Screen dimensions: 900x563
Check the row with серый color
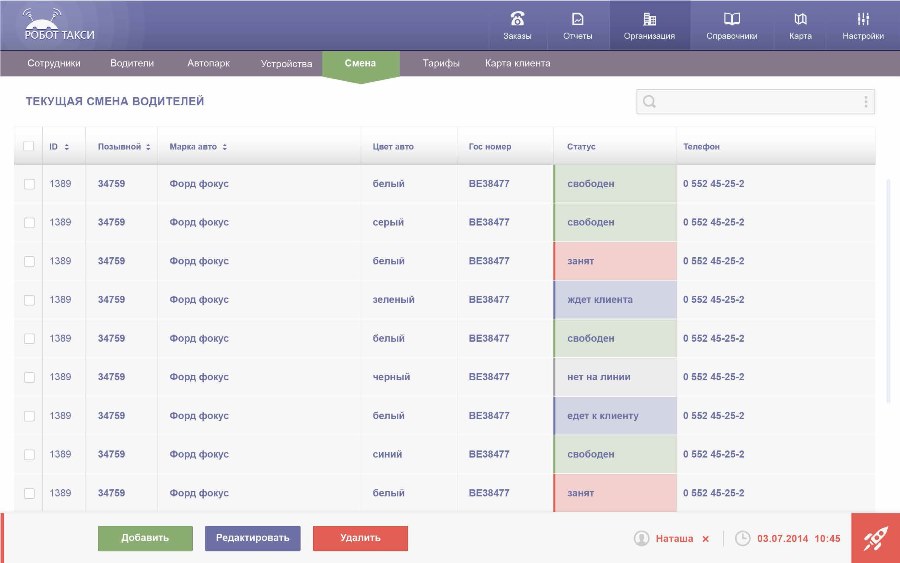coord(29,223)
